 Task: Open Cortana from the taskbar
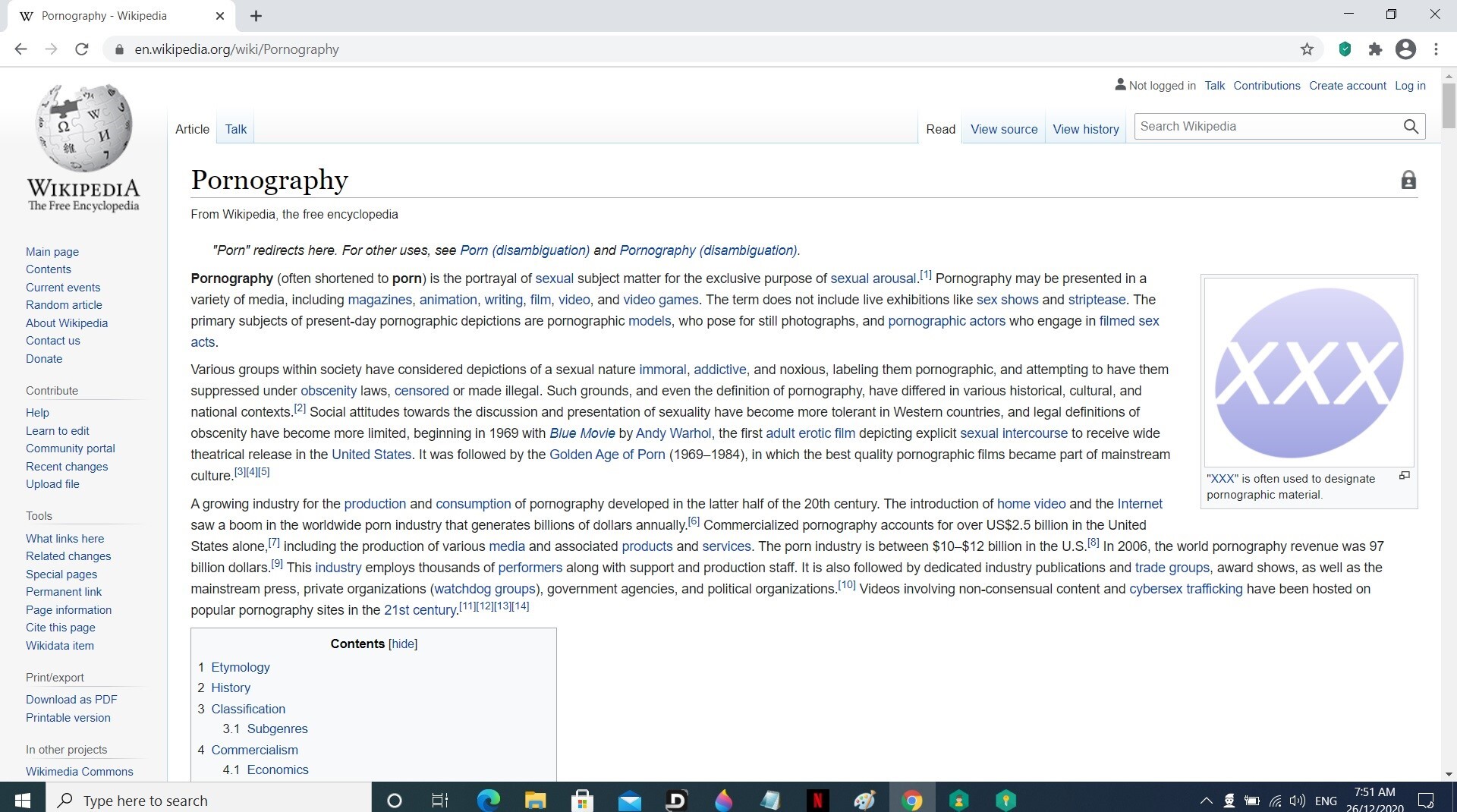coord(394,800)
